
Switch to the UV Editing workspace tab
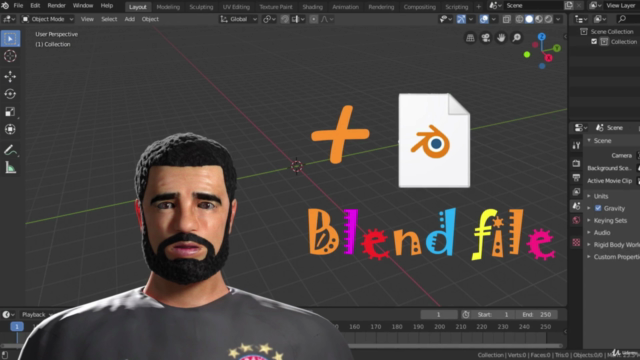pos(236,7)
